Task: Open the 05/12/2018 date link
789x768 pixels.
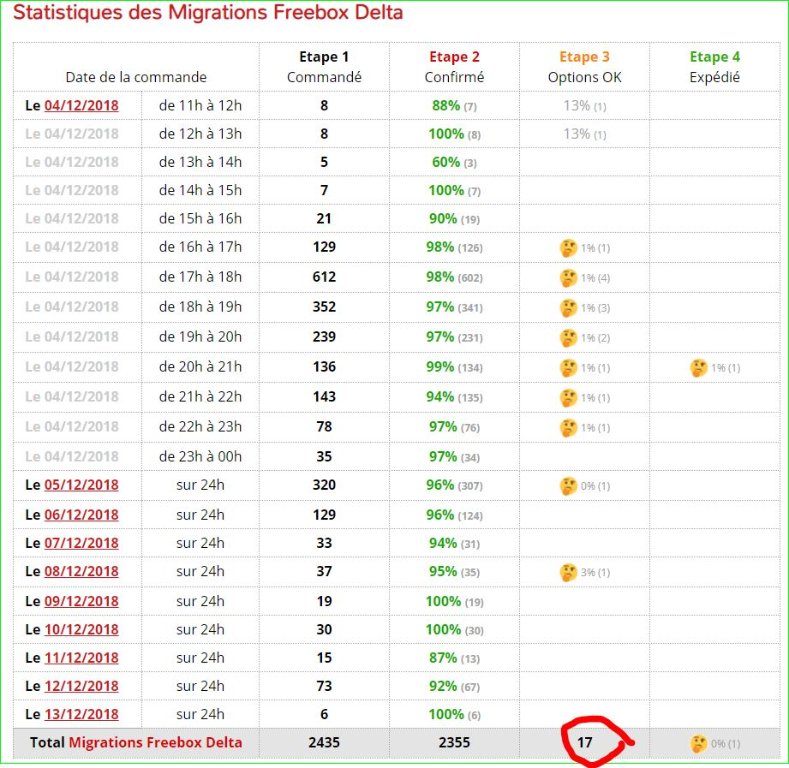Action: [81, 485]
